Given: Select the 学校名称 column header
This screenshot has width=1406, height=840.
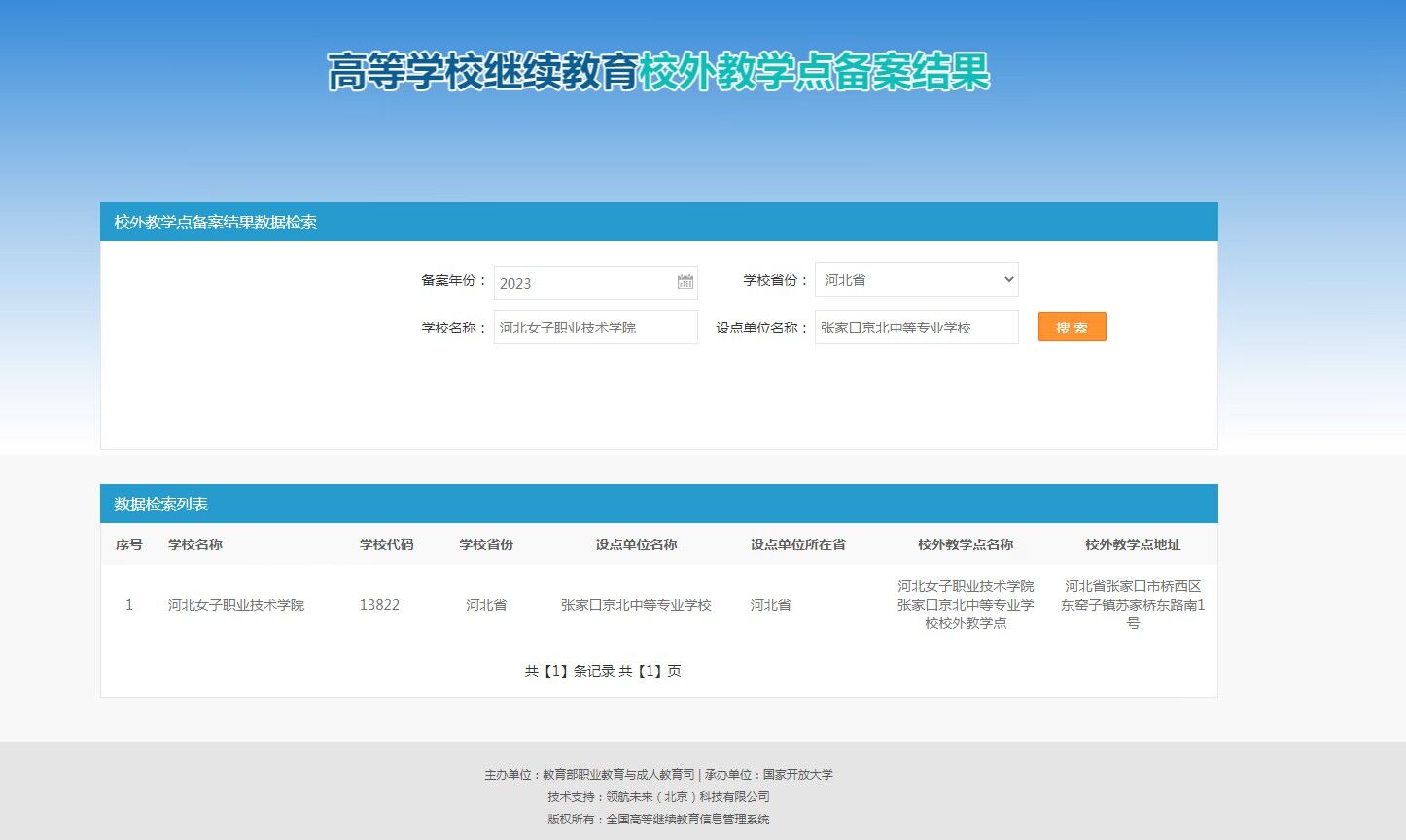Looking at the screenshot, I should pos(195,544).
